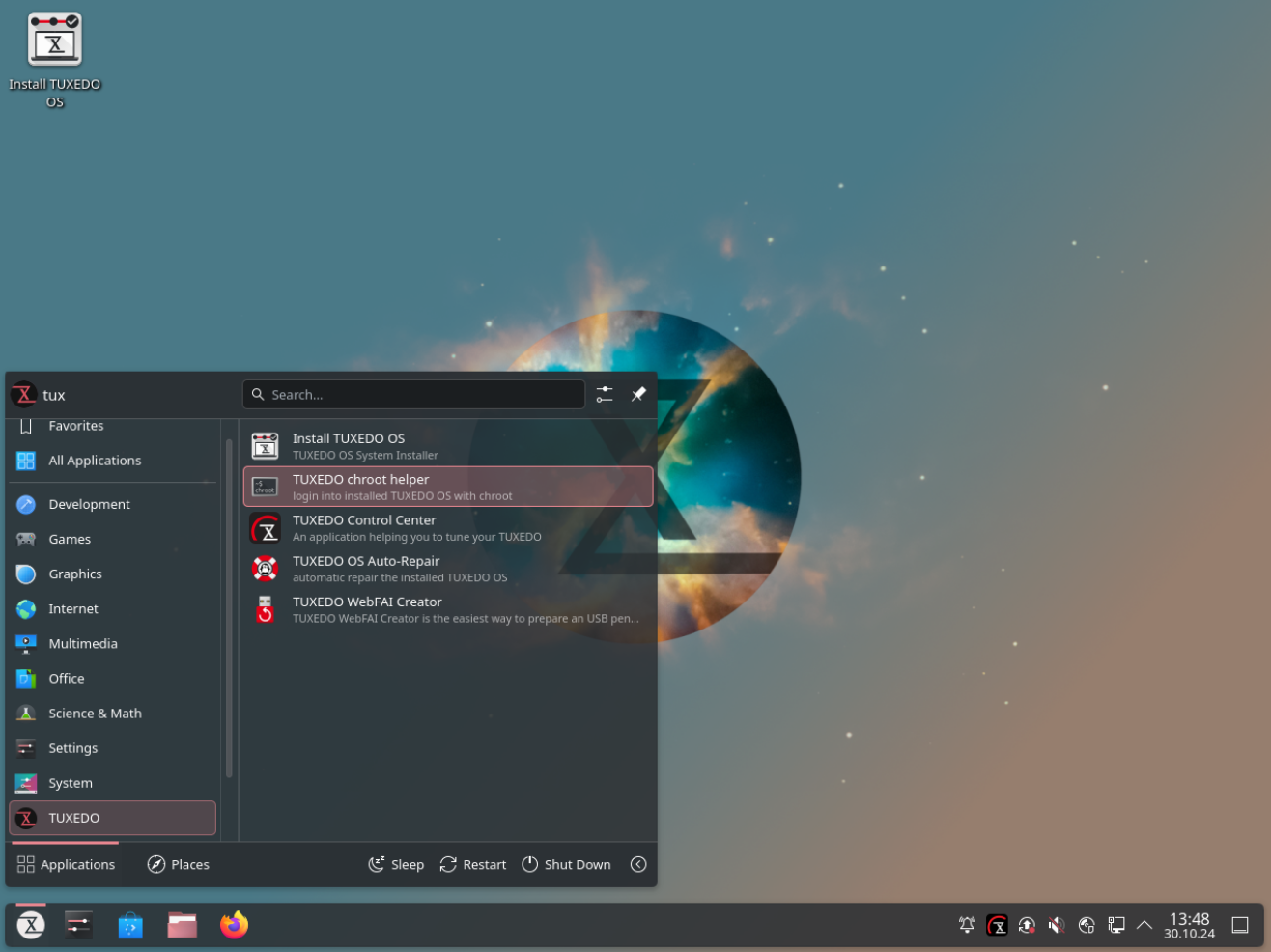Screen dimensions: 1271x952
Task: Launch TUXEDO chroot helper
Action: click(x=448, y=487)
